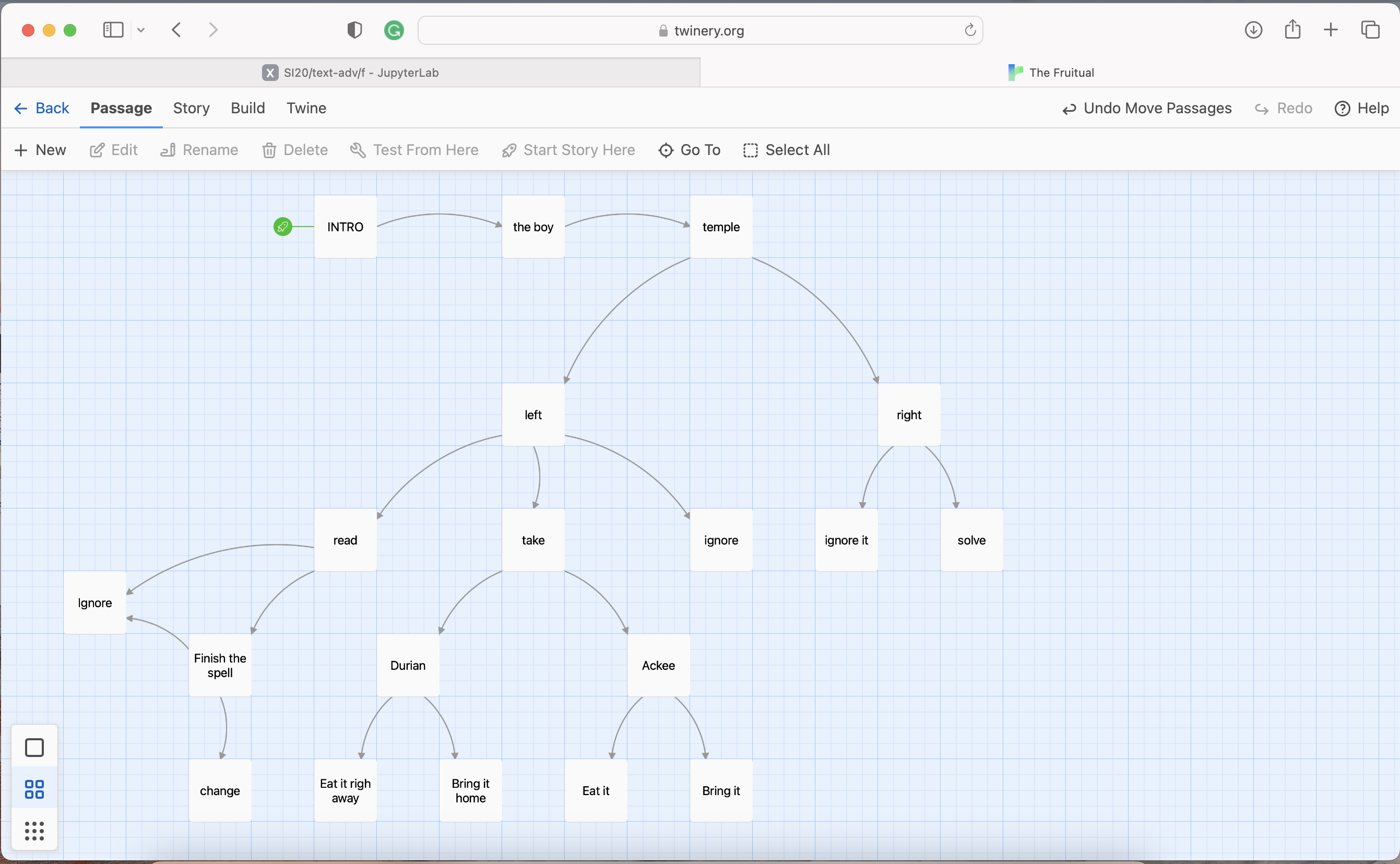The height and width of the screenshot is (864, 1400).
Task: Select the 'the boy' passage card
Action: 533,227
